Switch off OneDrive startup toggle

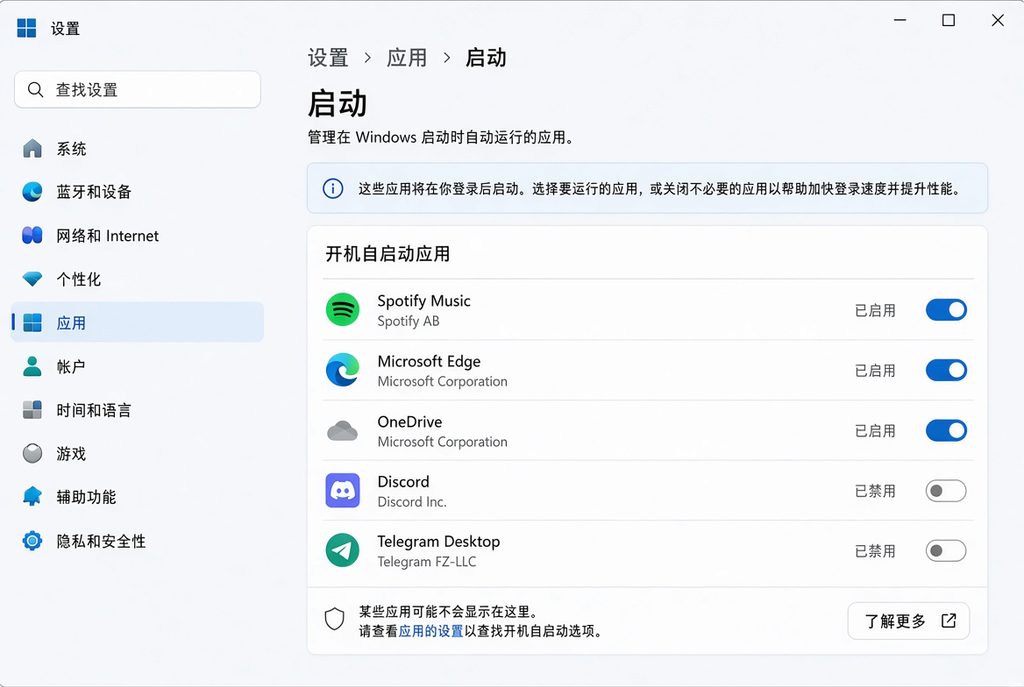pos(946,430)
